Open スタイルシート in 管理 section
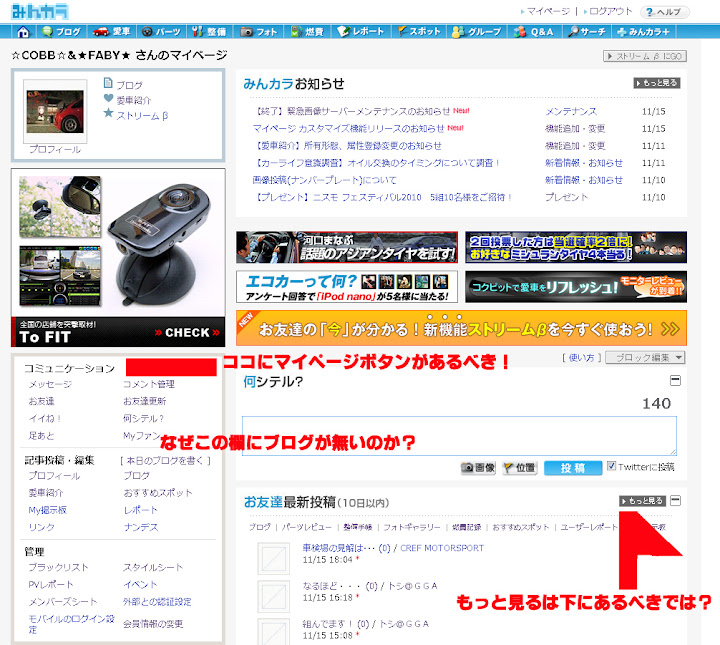The height and width of the screenshot is (645, 720). coord(153,567)
